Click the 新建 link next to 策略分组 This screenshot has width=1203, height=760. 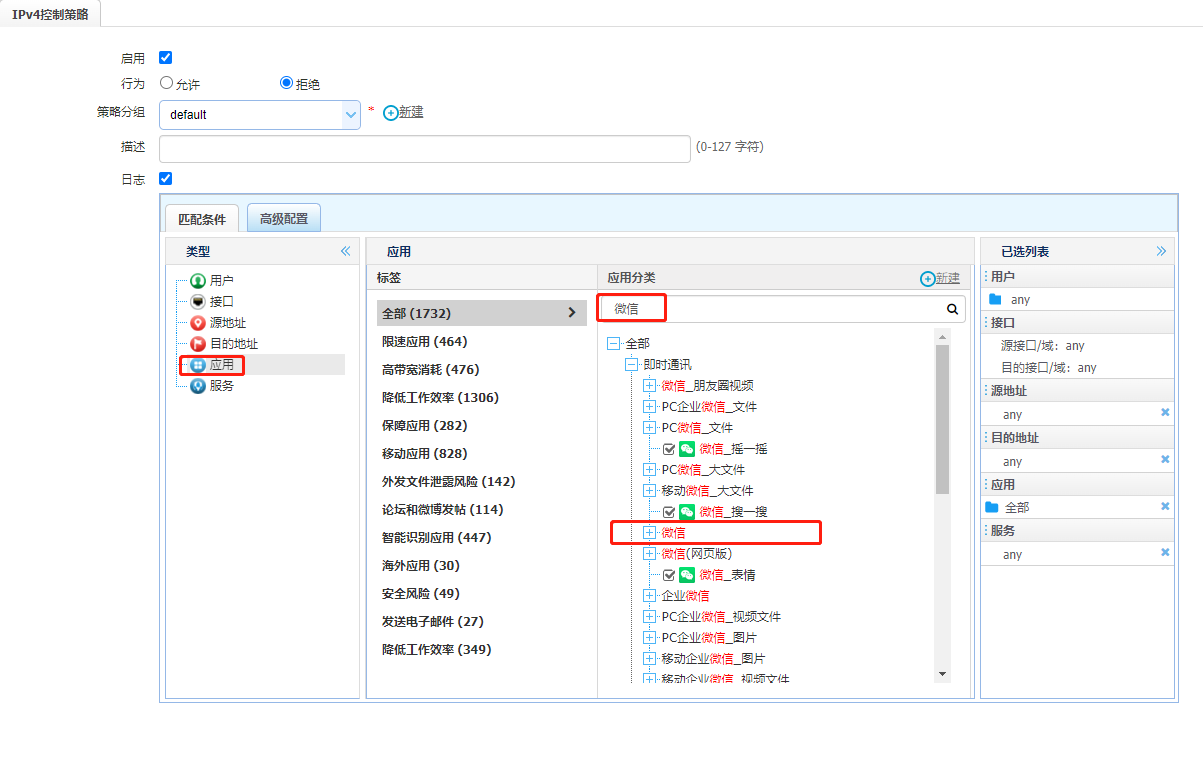point(411,112)
